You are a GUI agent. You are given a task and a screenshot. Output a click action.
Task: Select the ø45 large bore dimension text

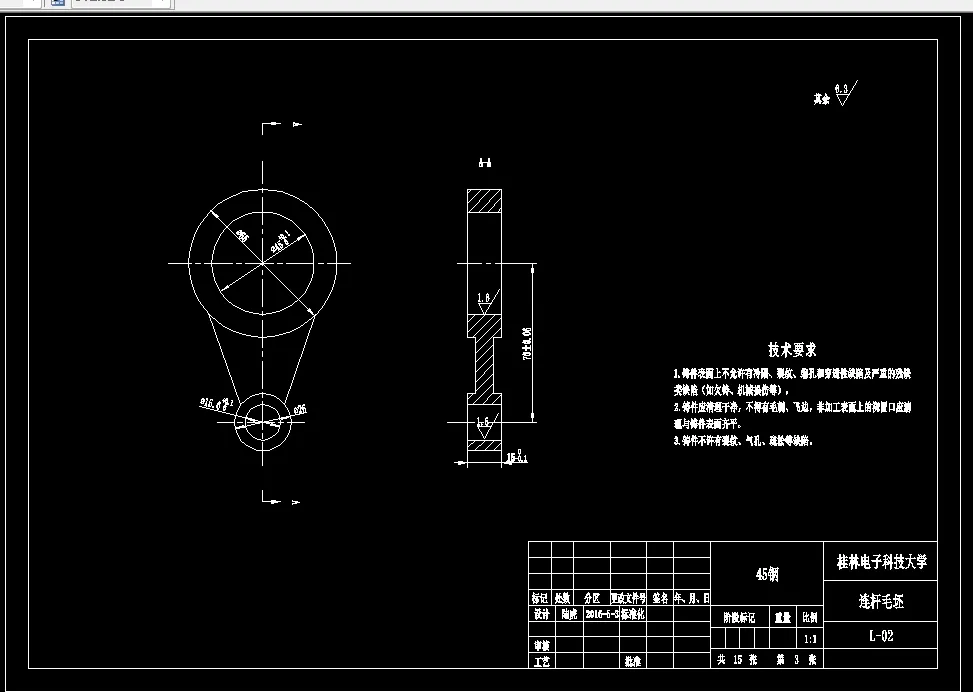pyautogui.click(x=280, y=242)
